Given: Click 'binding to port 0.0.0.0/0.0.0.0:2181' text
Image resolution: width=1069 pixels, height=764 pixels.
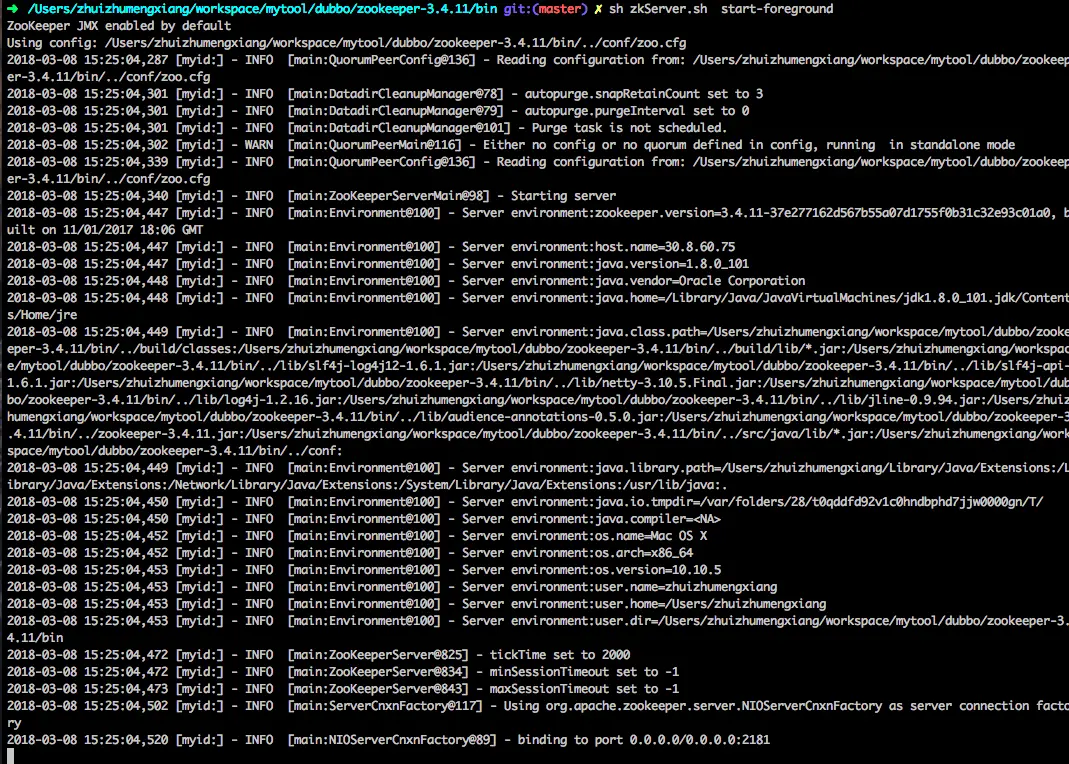Looking at the screenshot, I should 644,740.
